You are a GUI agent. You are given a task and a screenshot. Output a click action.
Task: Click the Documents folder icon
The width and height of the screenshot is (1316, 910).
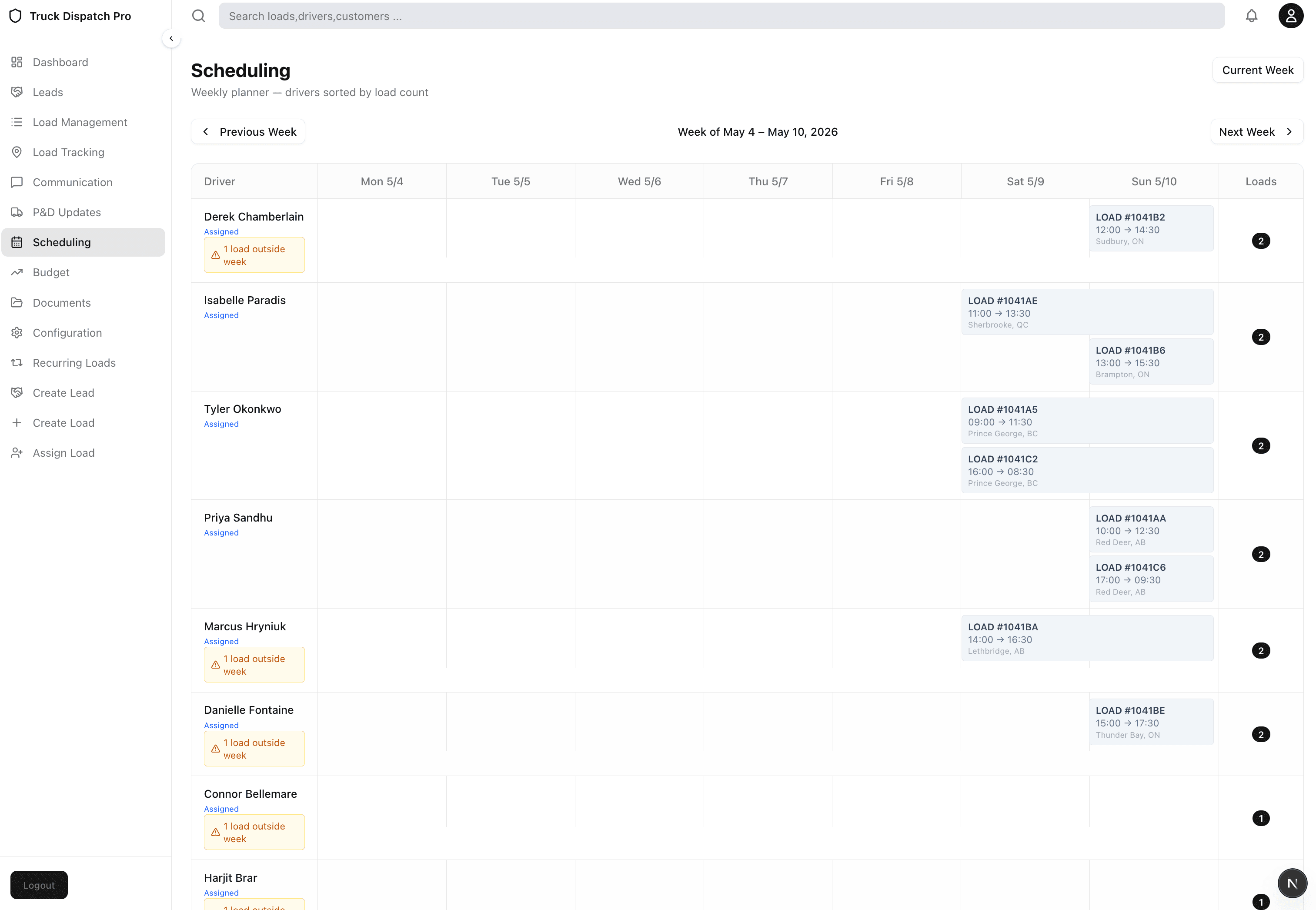point(17,303)
